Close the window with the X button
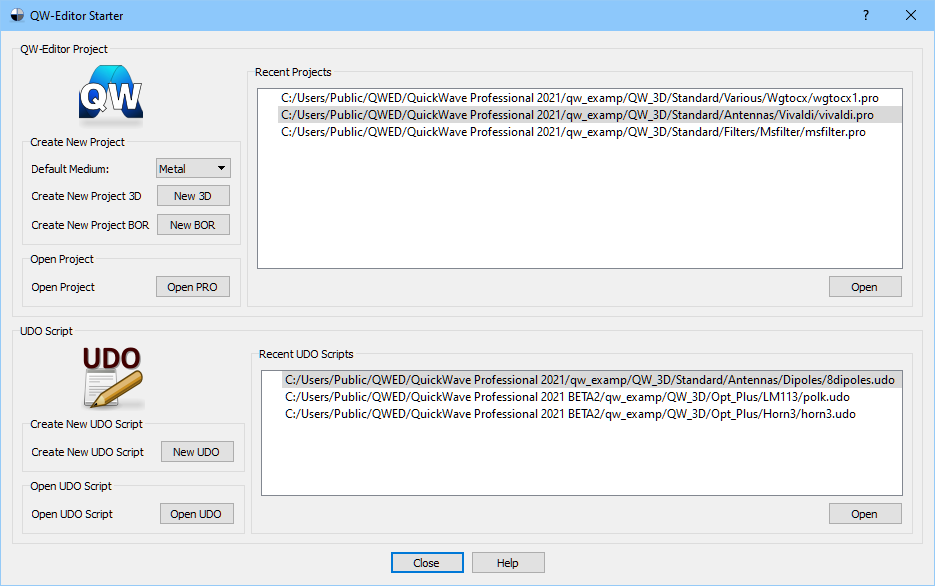935x586 pixels. tap(911, 15)
